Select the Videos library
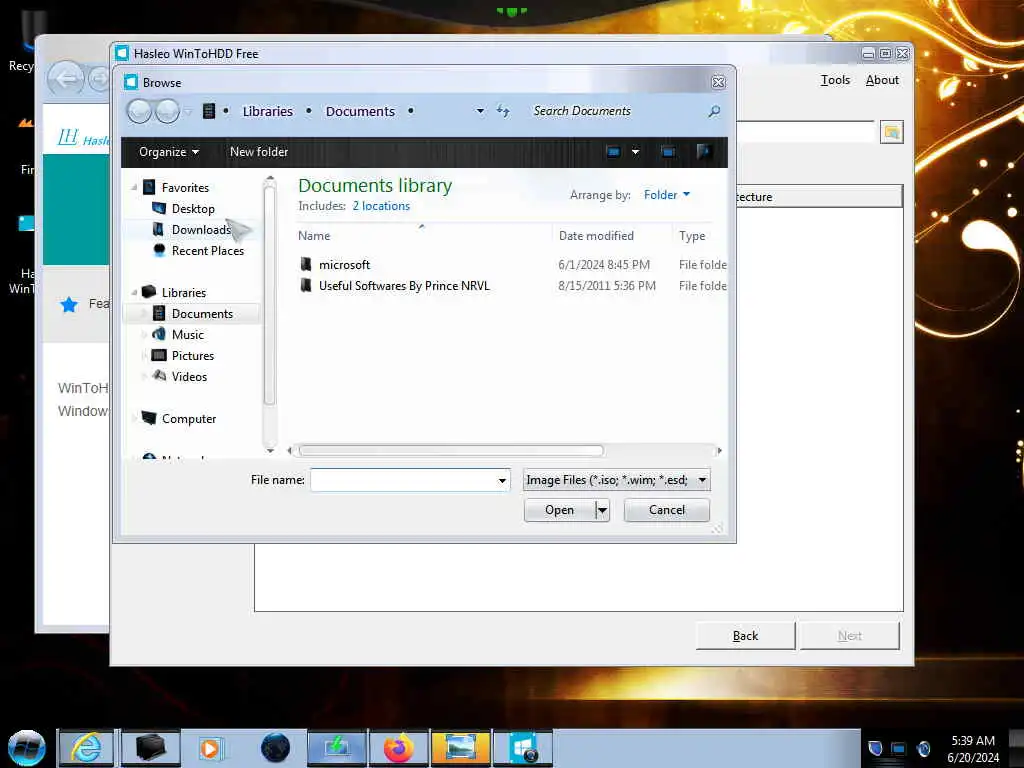 (189, 377)
